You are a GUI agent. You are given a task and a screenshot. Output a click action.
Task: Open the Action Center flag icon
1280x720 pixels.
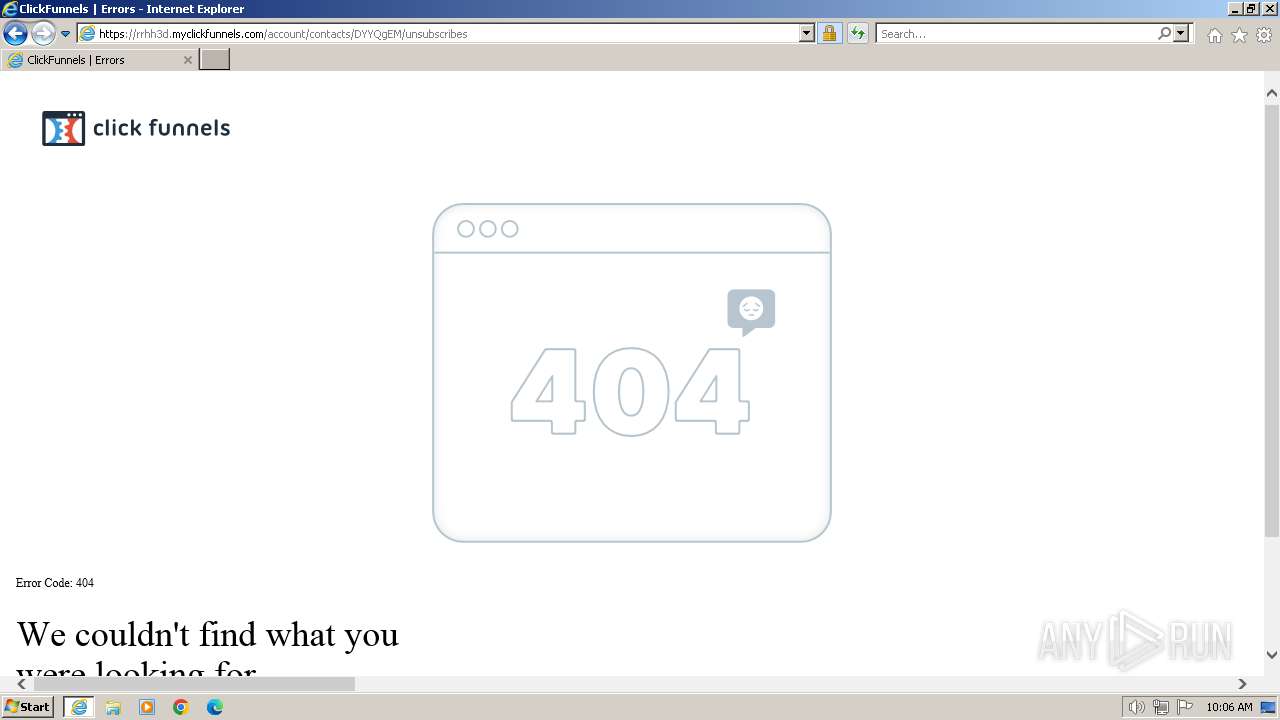(1185, 707)
